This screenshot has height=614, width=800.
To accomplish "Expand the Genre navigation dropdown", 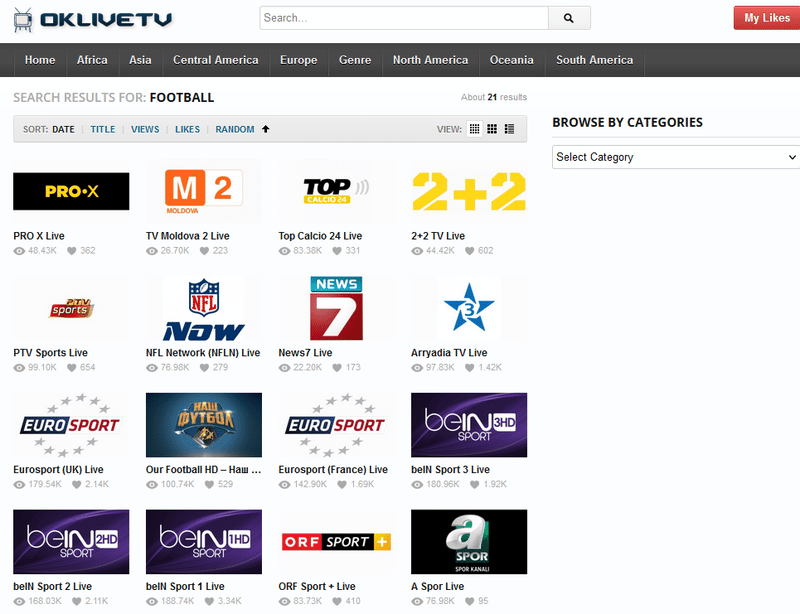I will pyautogui.click(x=355, y=60).
